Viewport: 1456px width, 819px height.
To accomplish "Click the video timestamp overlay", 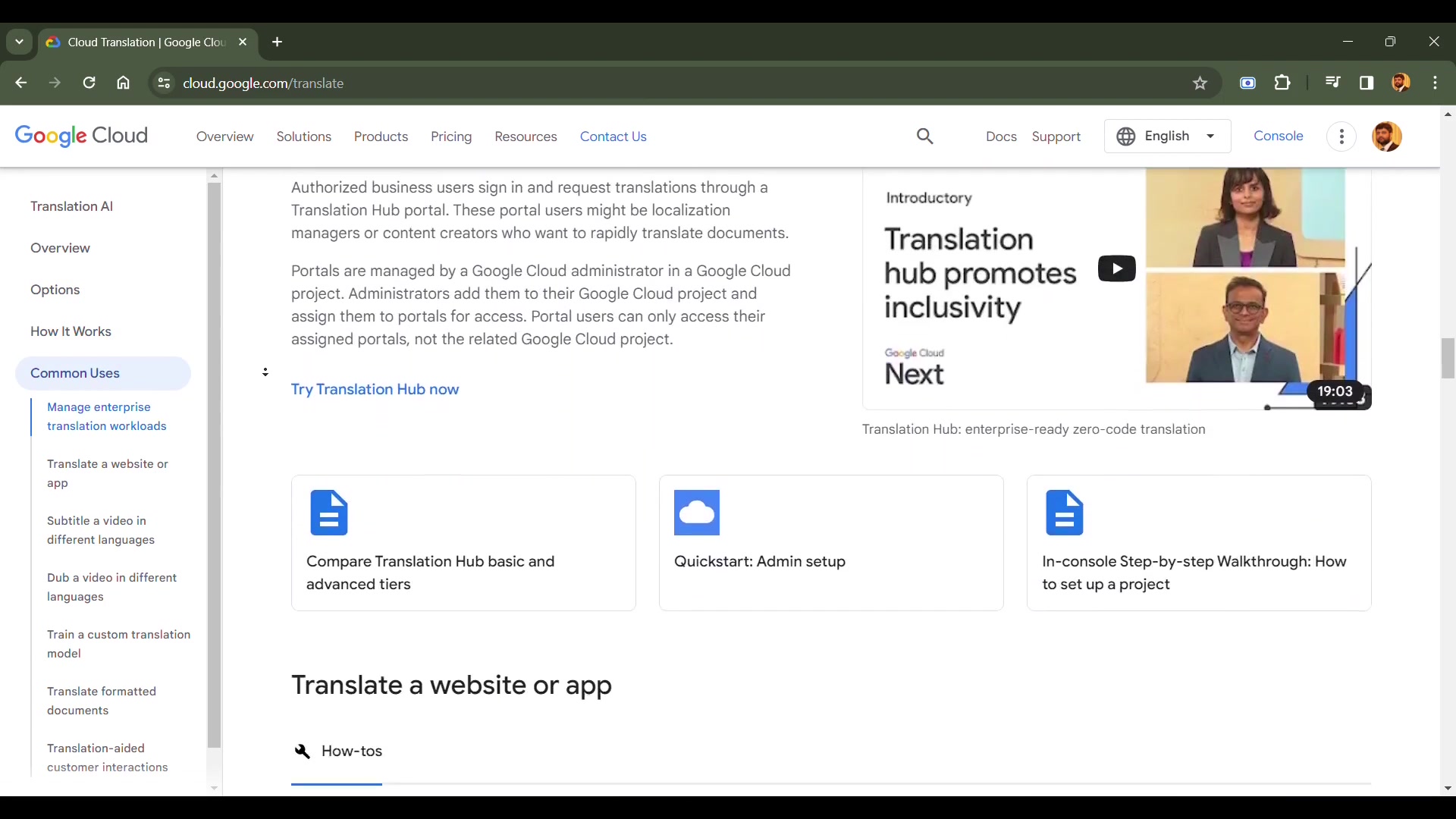I will [1335, 391].
